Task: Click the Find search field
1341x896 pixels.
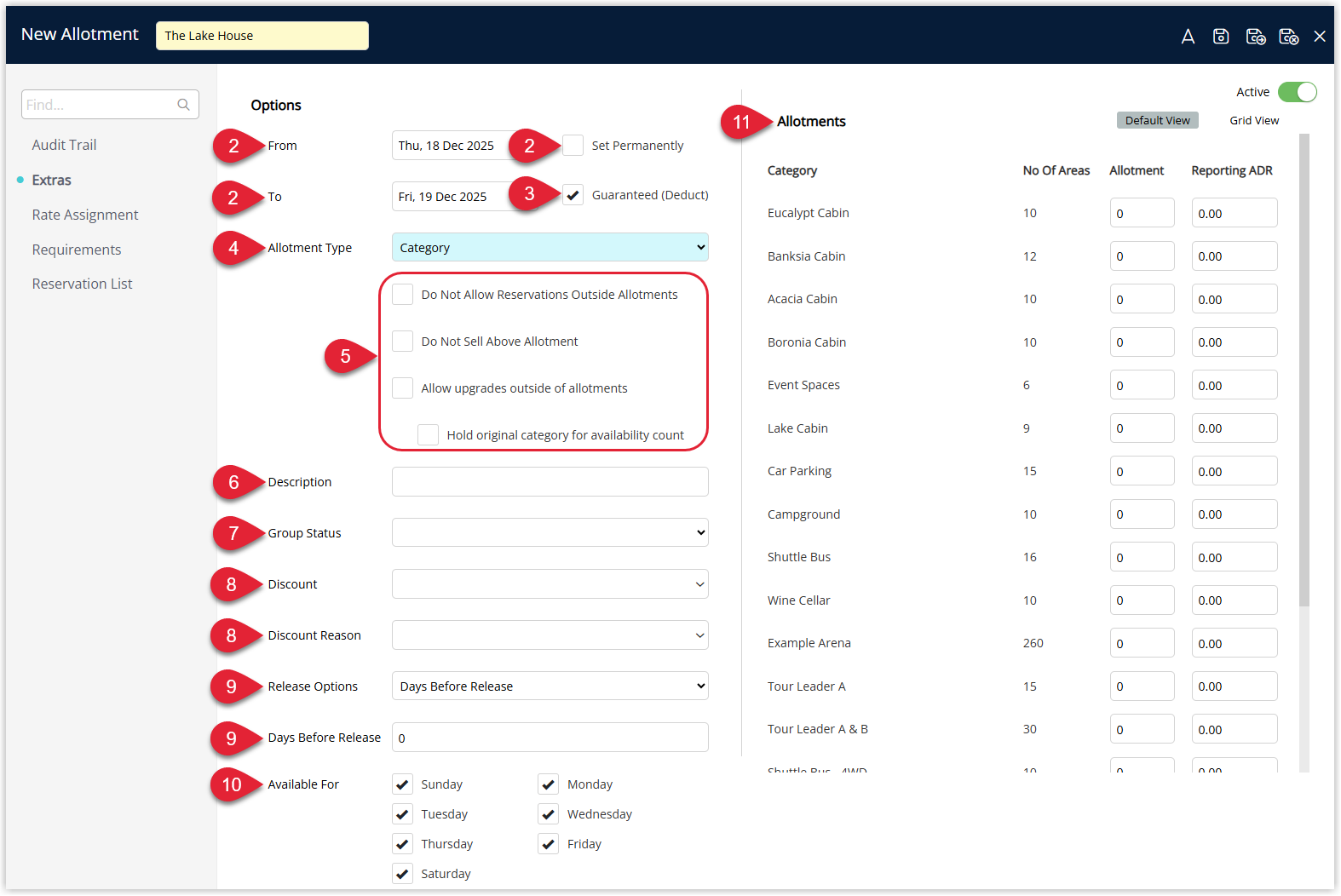Action: click(x=110, y=105)
